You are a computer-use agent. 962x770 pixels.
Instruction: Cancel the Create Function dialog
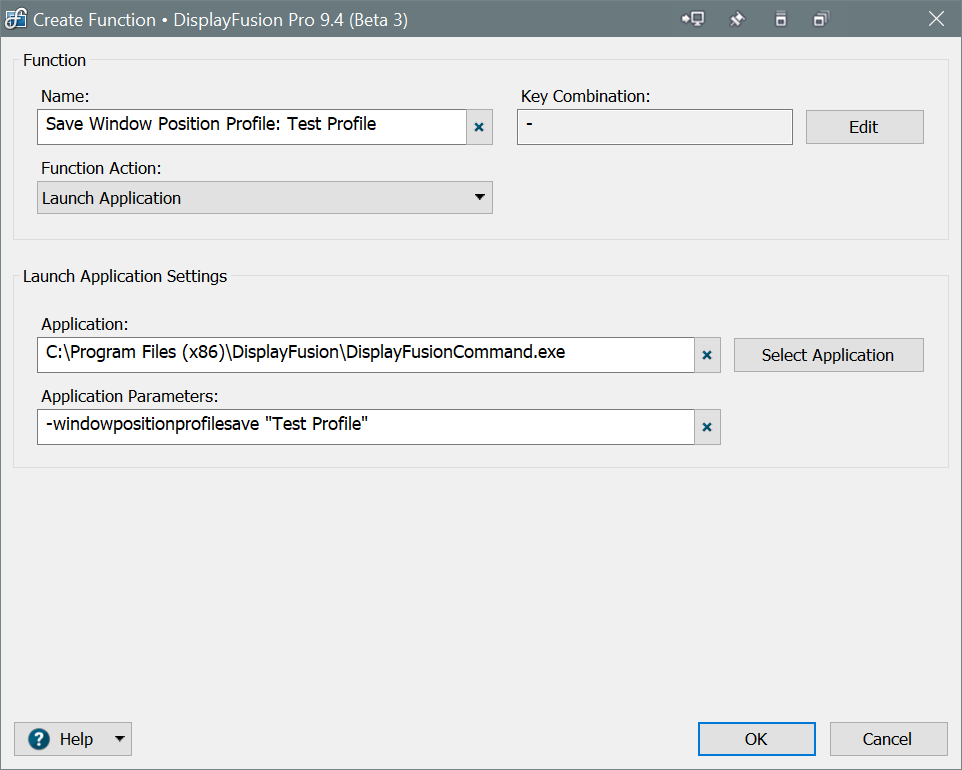point(888,739)
